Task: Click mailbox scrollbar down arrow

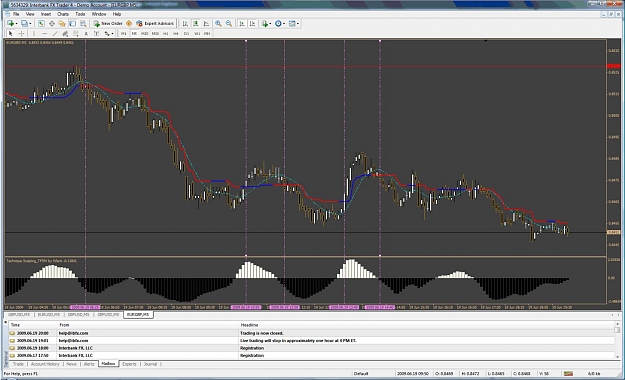Action: tap(617, 357)
